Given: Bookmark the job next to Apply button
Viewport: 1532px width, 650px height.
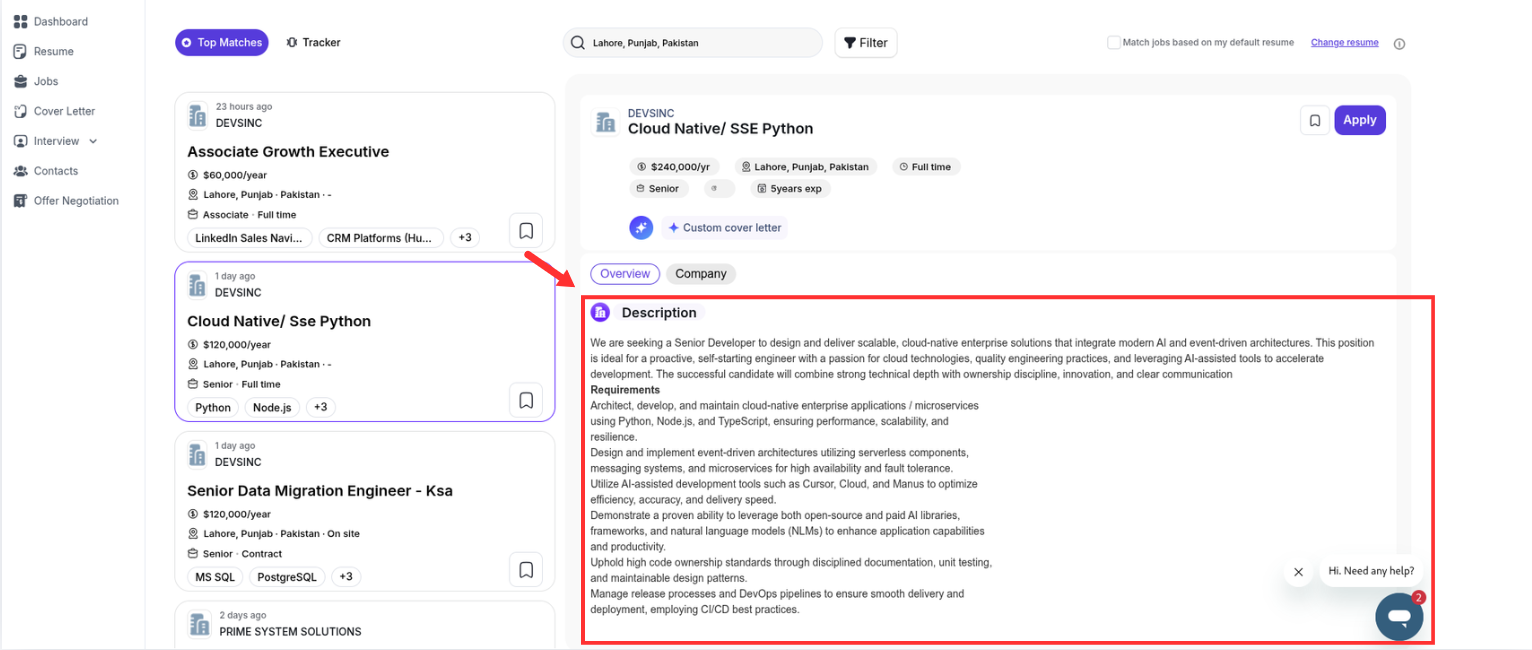Looking at the screenshot, I should pos(1315,120).
